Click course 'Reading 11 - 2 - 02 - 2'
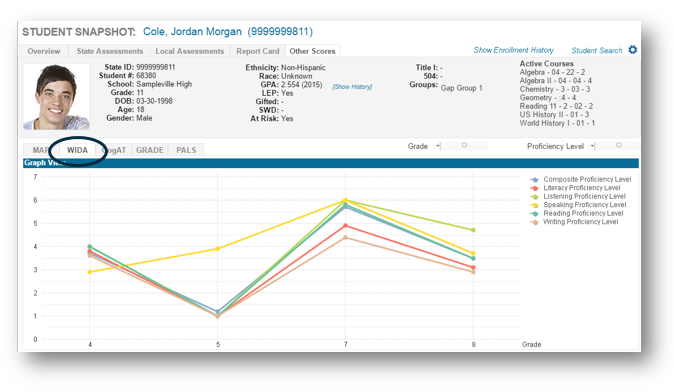674x392 pixels. tap(556, 106)
